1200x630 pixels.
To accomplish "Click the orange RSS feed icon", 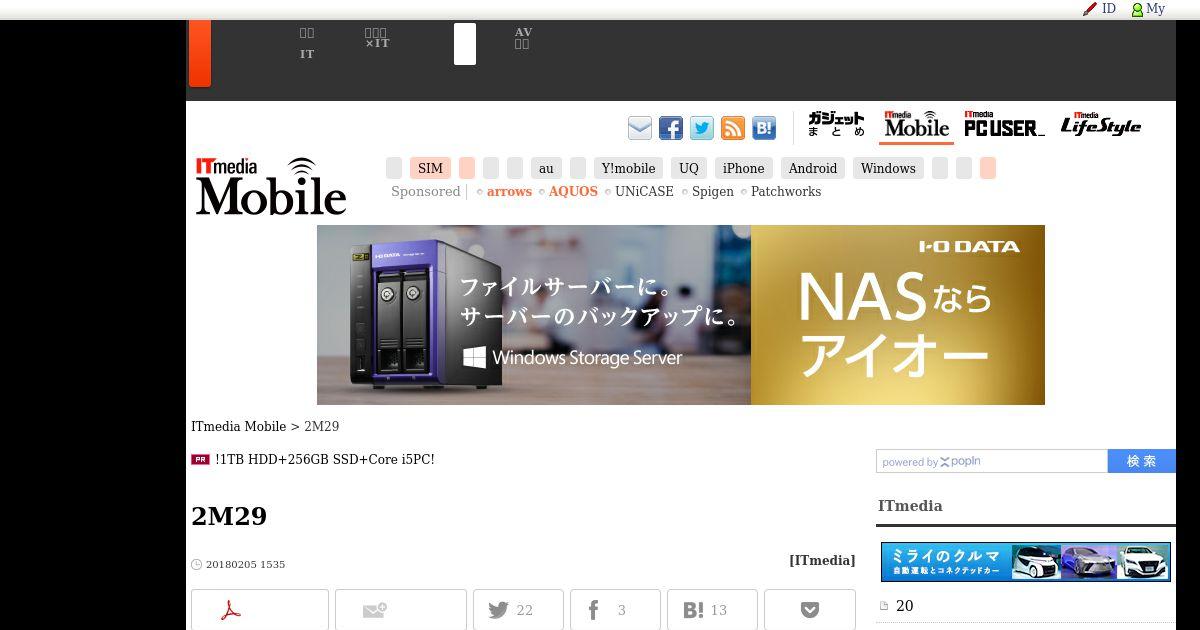I will [x=733, y=128].
